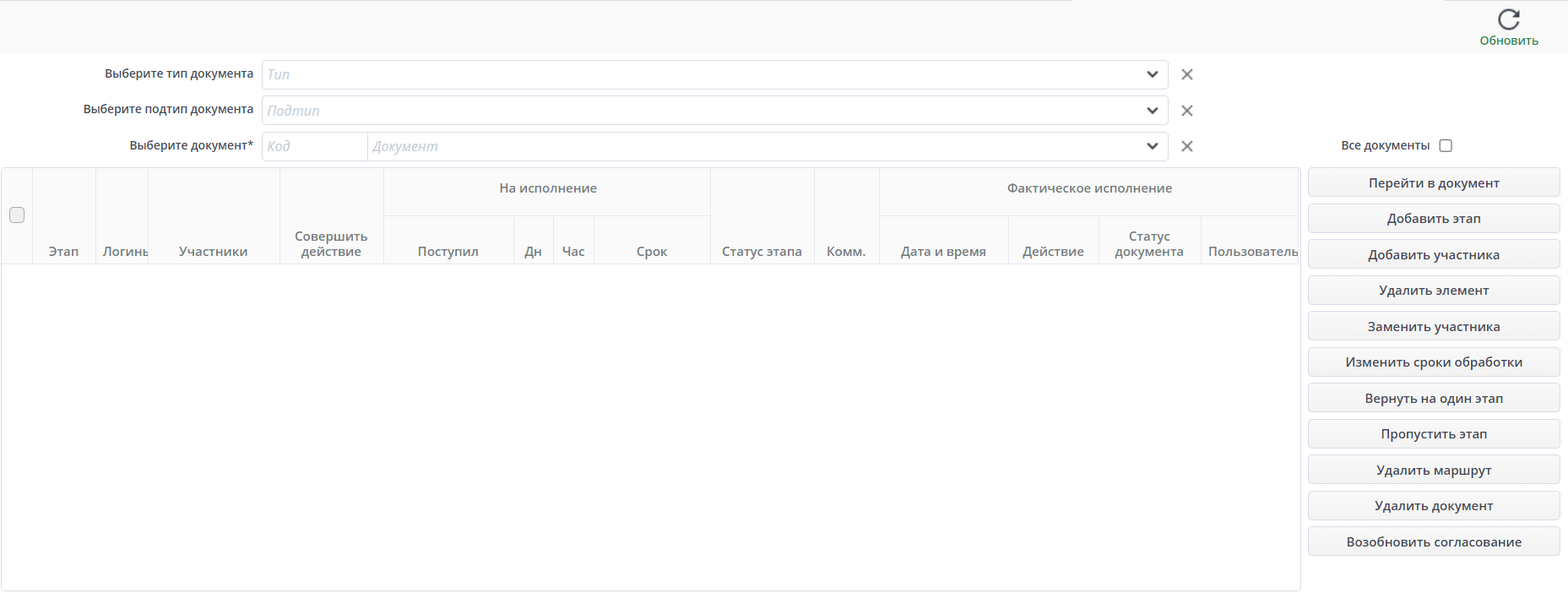Open the Тип document type dropdown
Viewport: 1568px width, 593px height.
click(x=1152, y=74)
